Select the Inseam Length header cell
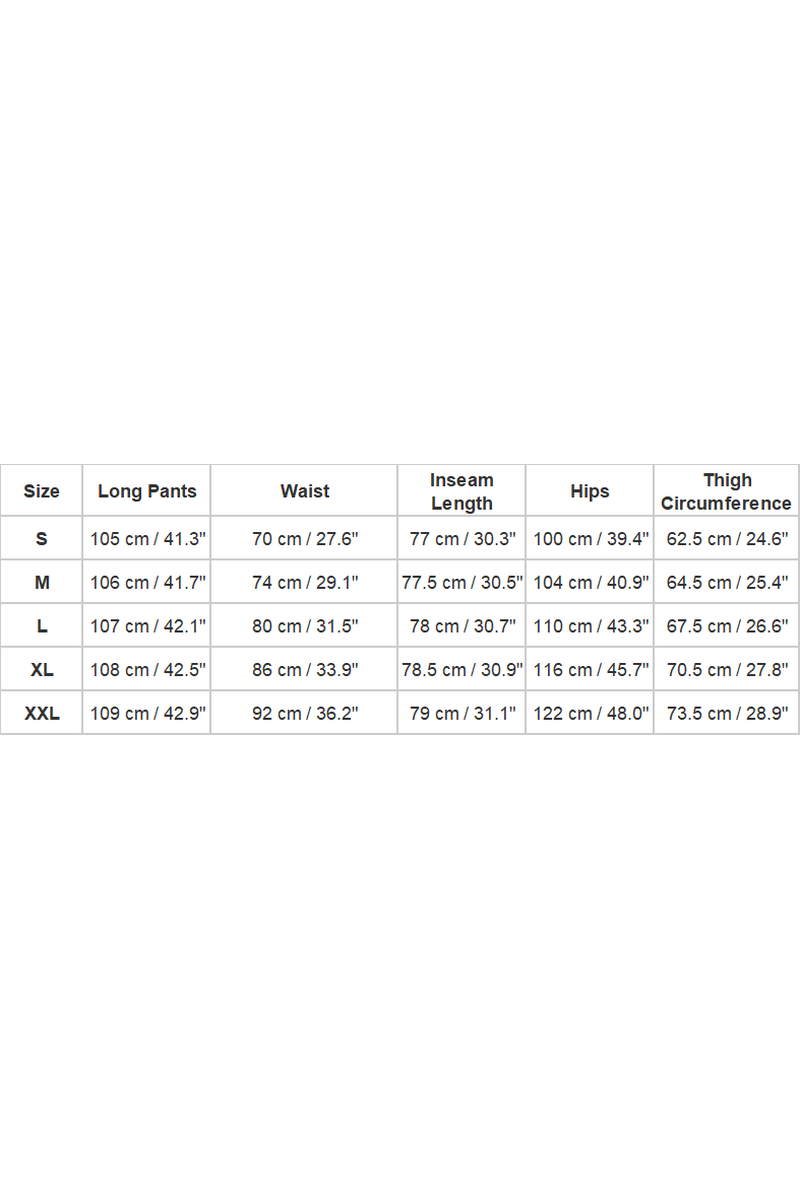The width and height of the screenshot is (800, 1200). (x=462, y=491)
